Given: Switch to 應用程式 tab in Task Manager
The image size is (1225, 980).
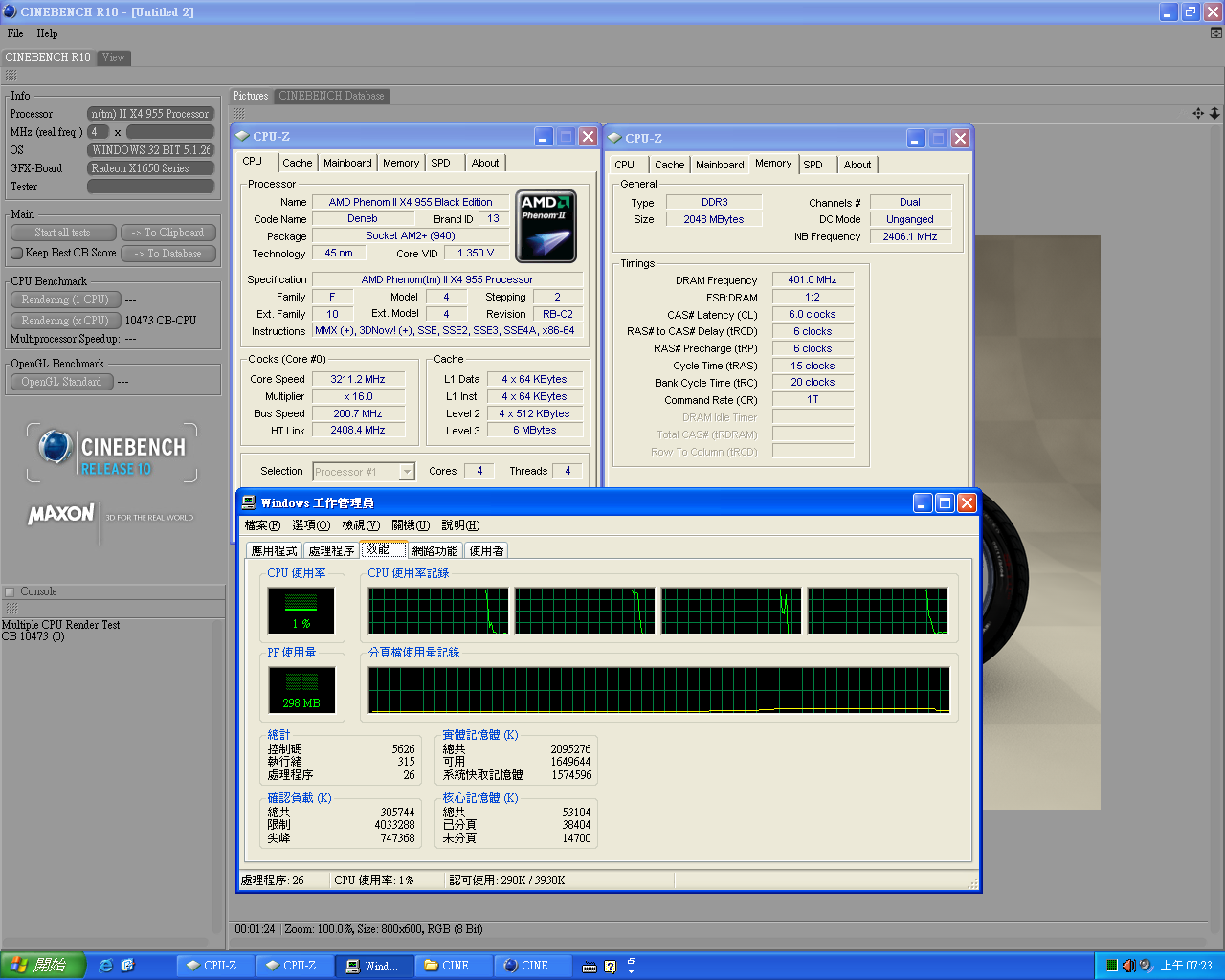Looking at the screenshot, I should 274,550.
